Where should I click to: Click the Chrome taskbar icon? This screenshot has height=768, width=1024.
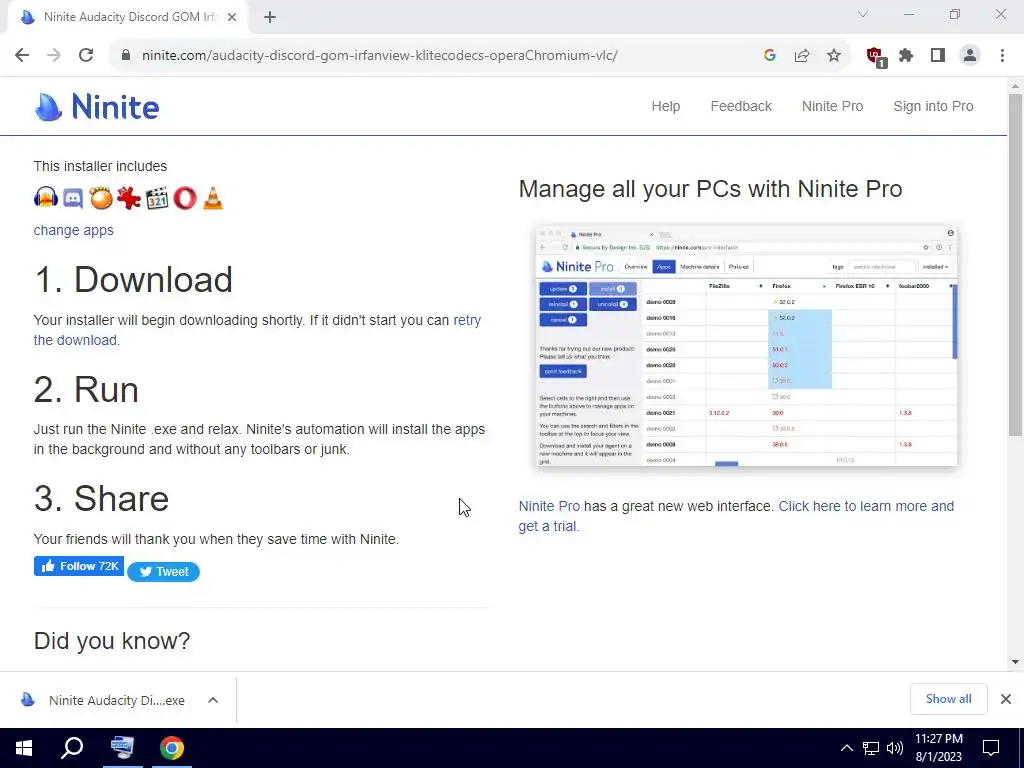click(x=172, y=748)
